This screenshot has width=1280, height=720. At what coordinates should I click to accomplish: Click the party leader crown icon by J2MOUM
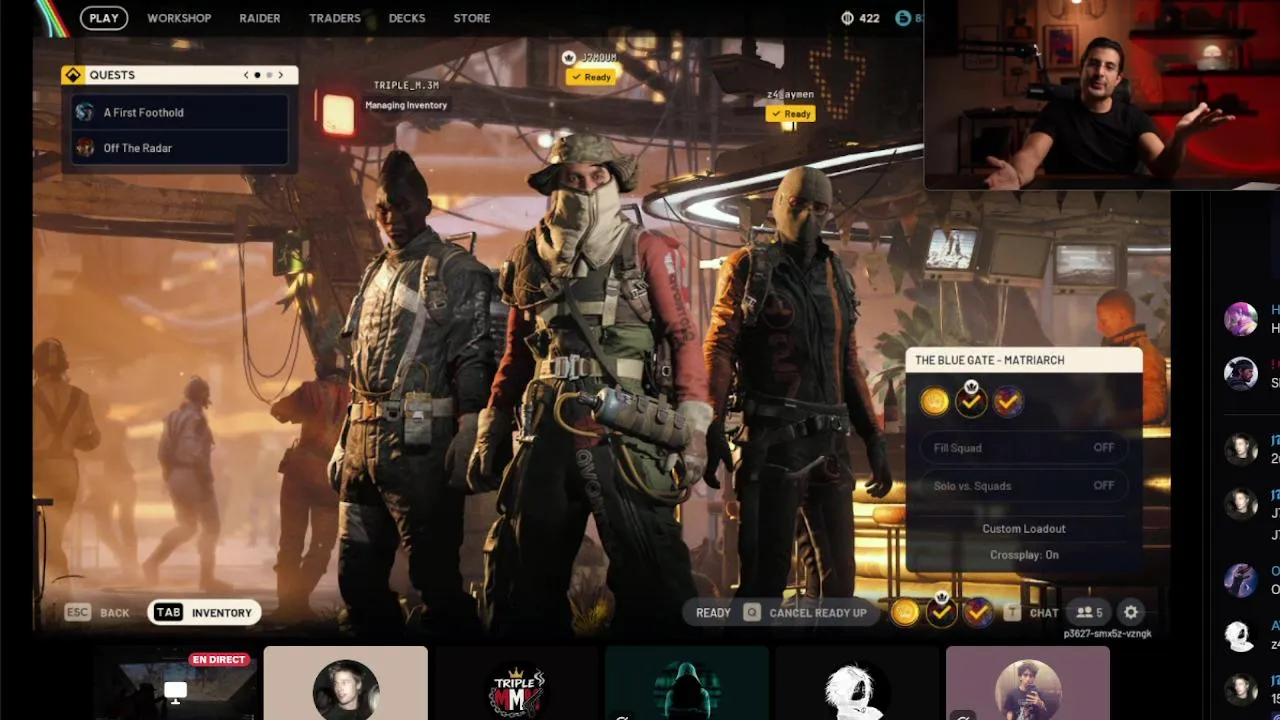point(569,58)
